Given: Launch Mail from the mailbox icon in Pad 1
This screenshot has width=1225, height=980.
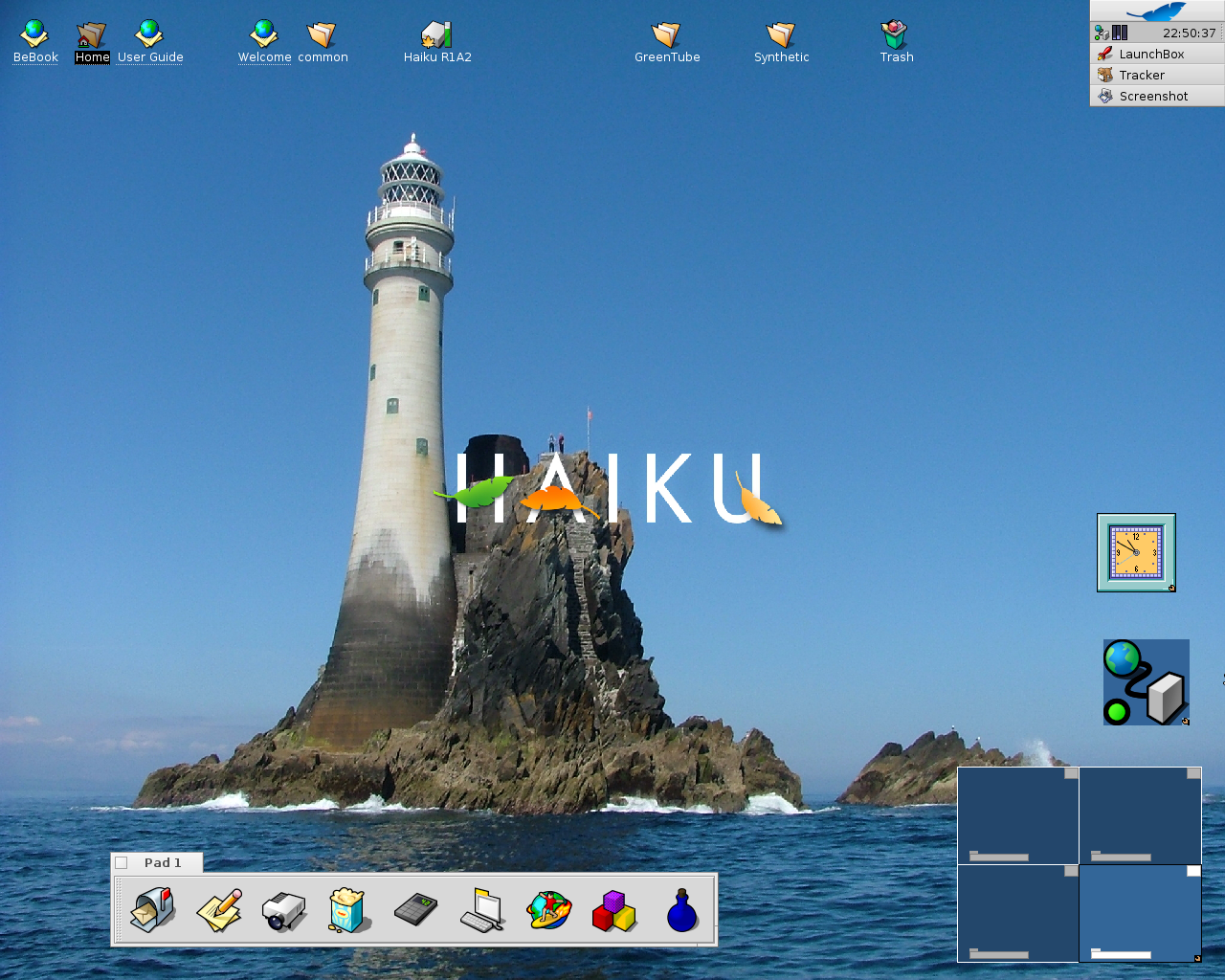Looking at the screenshot, I should click(x=152, y=910).
